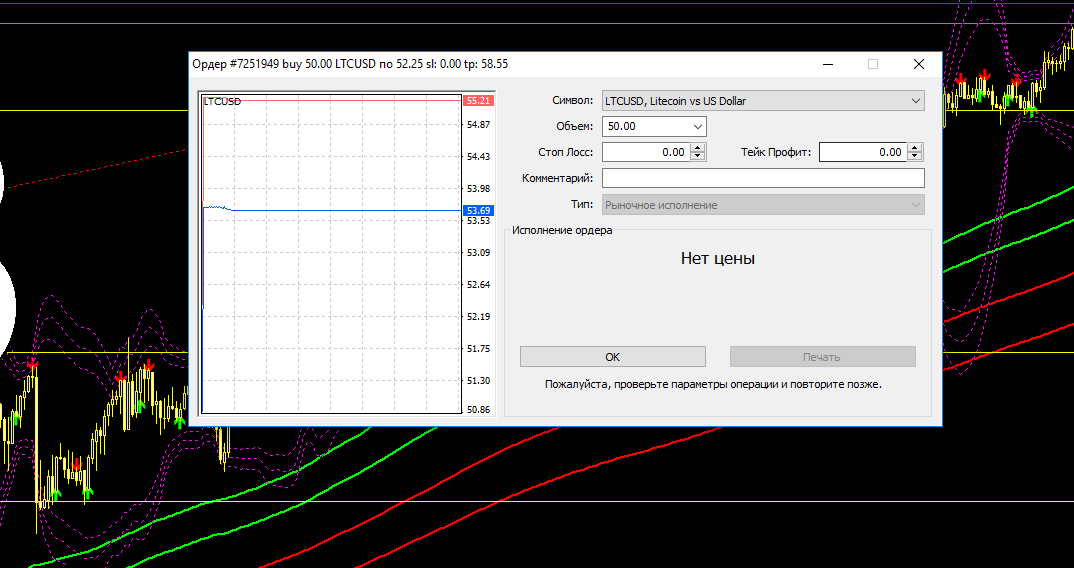
Task: Open the disabled Тип dropdown
Action: (x=763, y=205)
